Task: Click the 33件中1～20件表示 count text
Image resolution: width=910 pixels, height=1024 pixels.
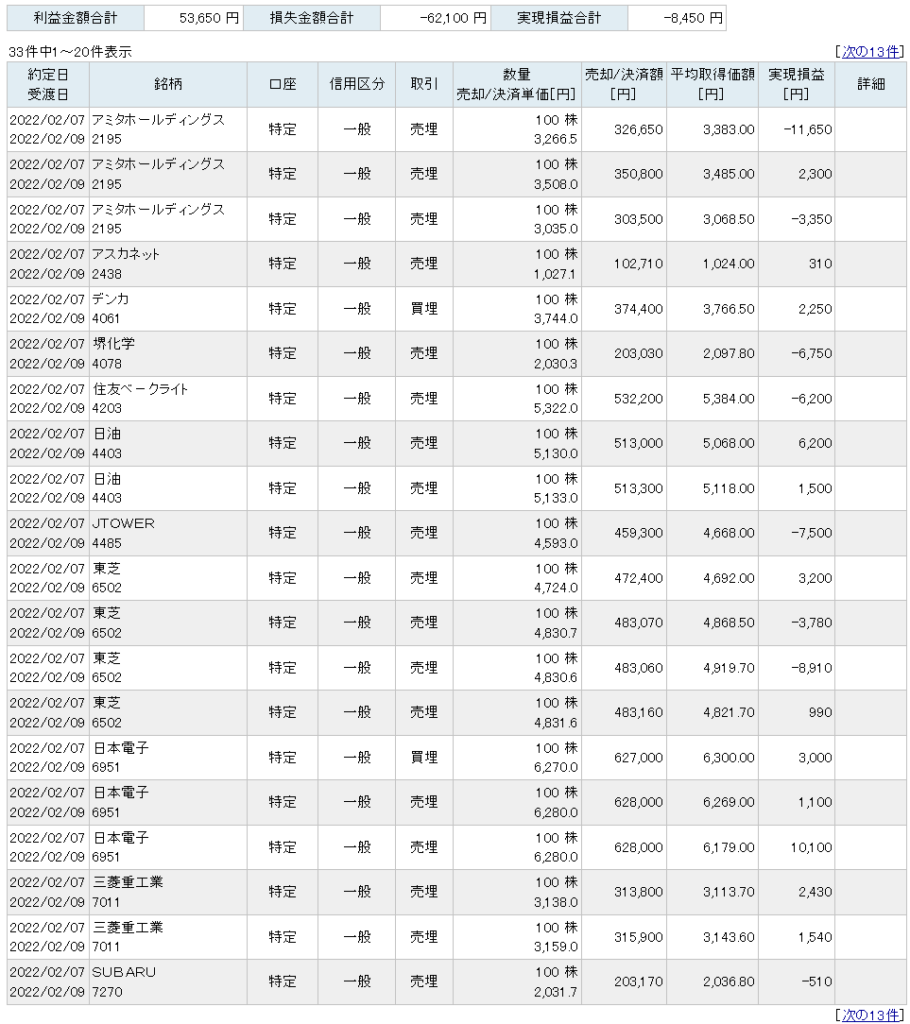Action: [x=70, y=52]
